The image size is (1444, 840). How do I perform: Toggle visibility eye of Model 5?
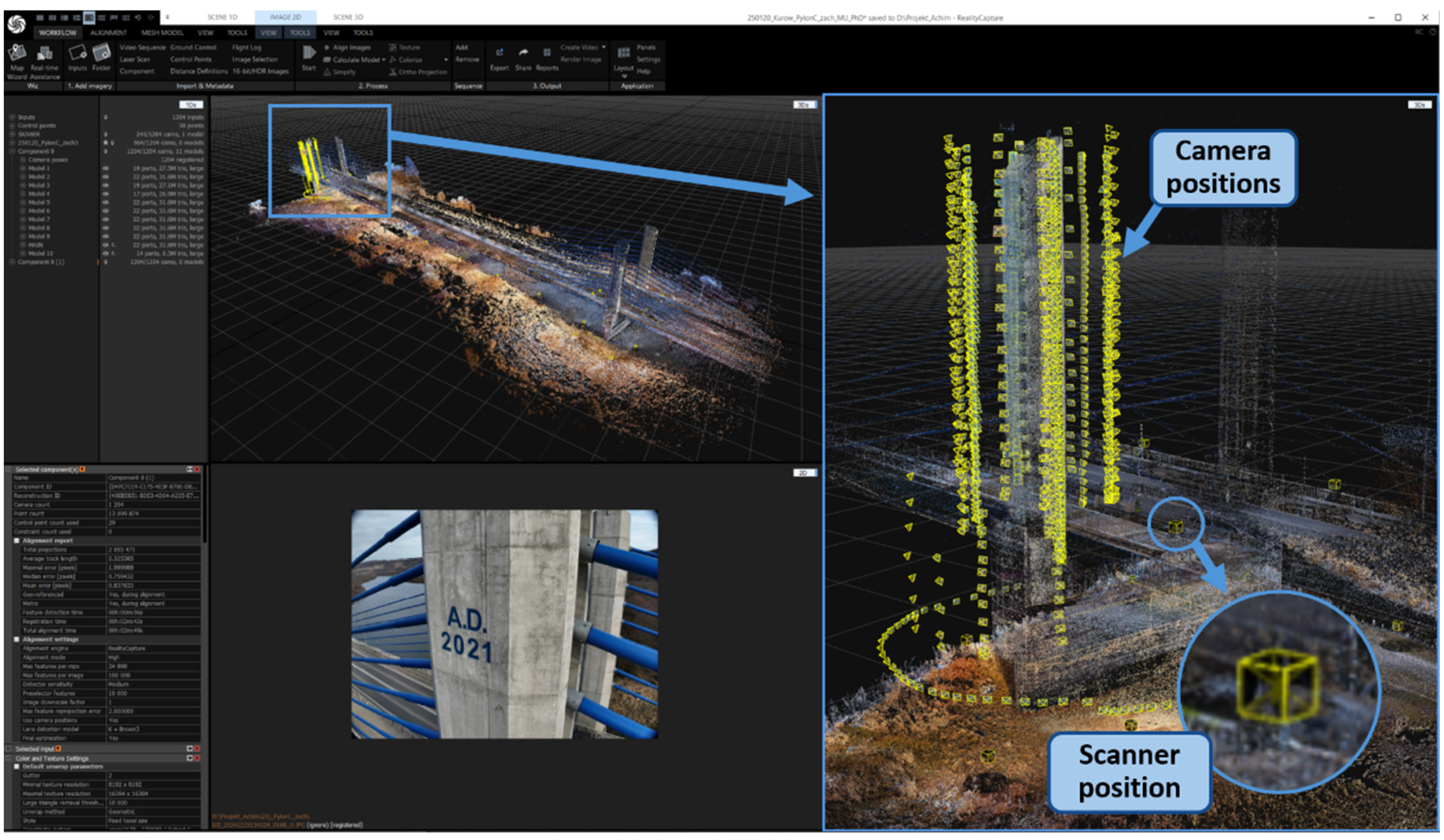point(106,202)
